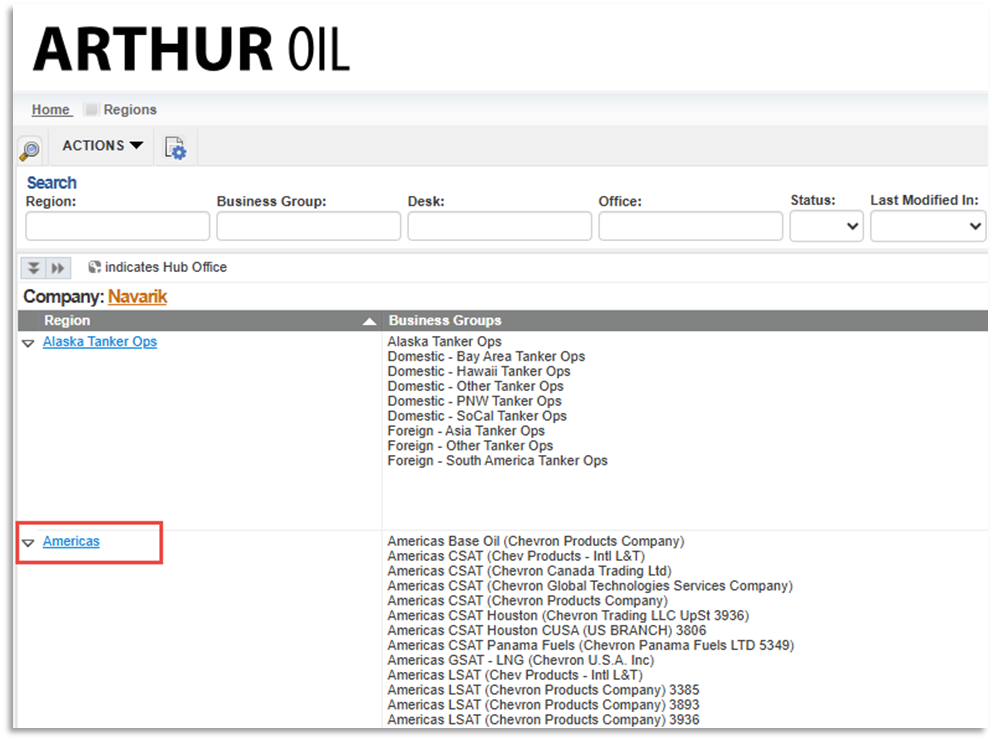Image resolution: width=992 pixels, height=741 pixels.
Task: Click the expand all double-arrow down icon
Action: tap(34, 268)
